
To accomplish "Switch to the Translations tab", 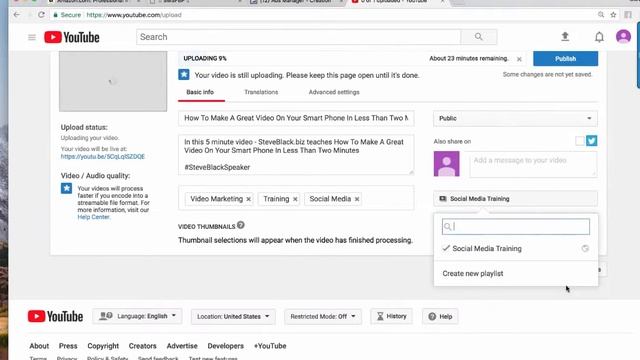I will (x=261, y=92).
